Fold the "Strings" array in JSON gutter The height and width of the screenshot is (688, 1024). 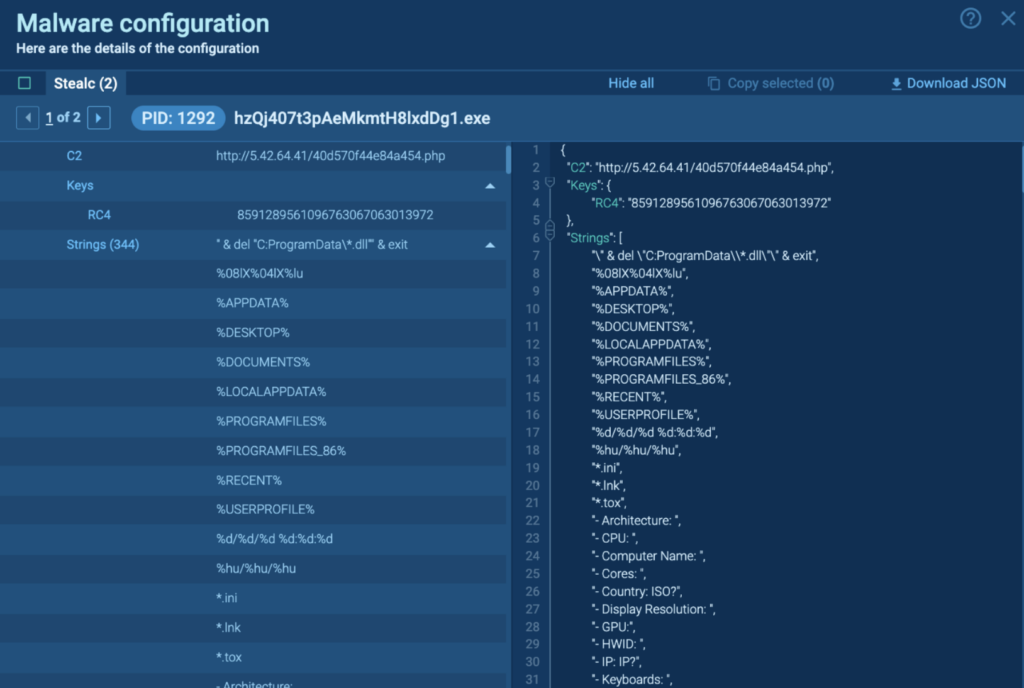(549, 237)
